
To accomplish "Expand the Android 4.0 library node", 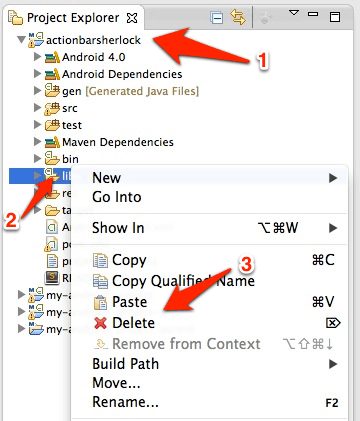I will pos(38,57).
